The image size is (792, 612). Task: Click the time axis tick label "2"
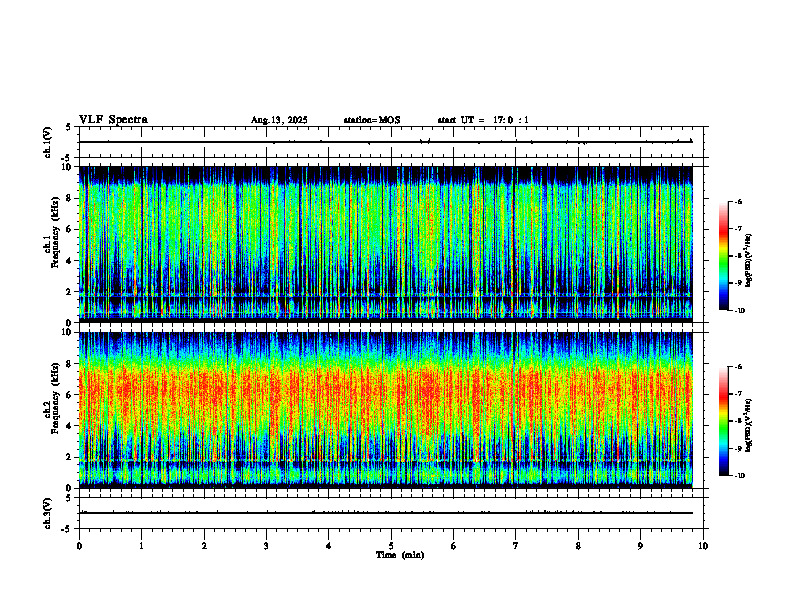tap(204, 546)
